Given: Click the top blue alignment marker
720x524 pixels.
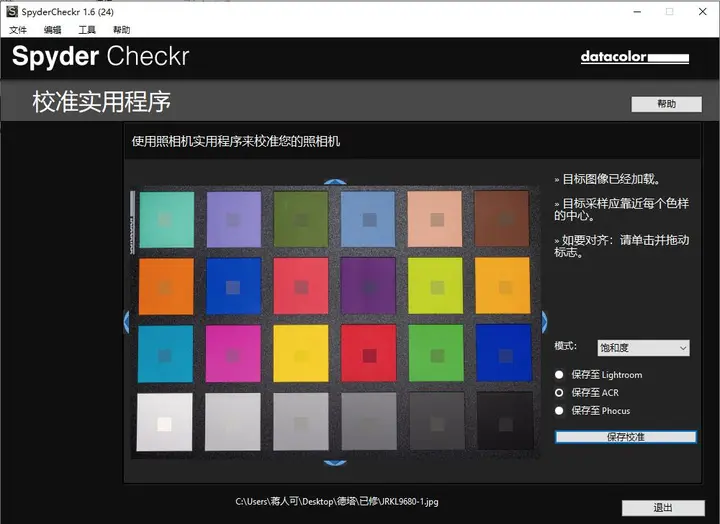Looking at the screenshot, I should click(335, 182).
